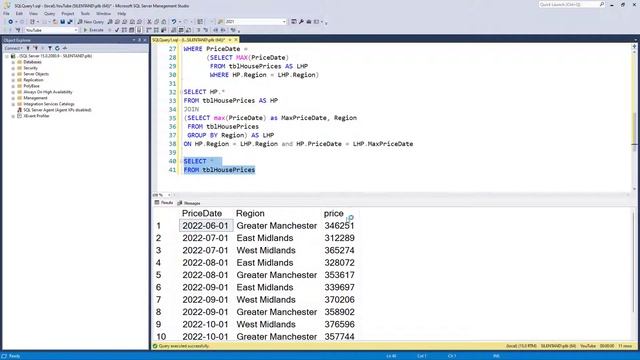This screenshot has height=360, width=640.
Task: Expand the Server Objects folder node
Action: (13, 74)
